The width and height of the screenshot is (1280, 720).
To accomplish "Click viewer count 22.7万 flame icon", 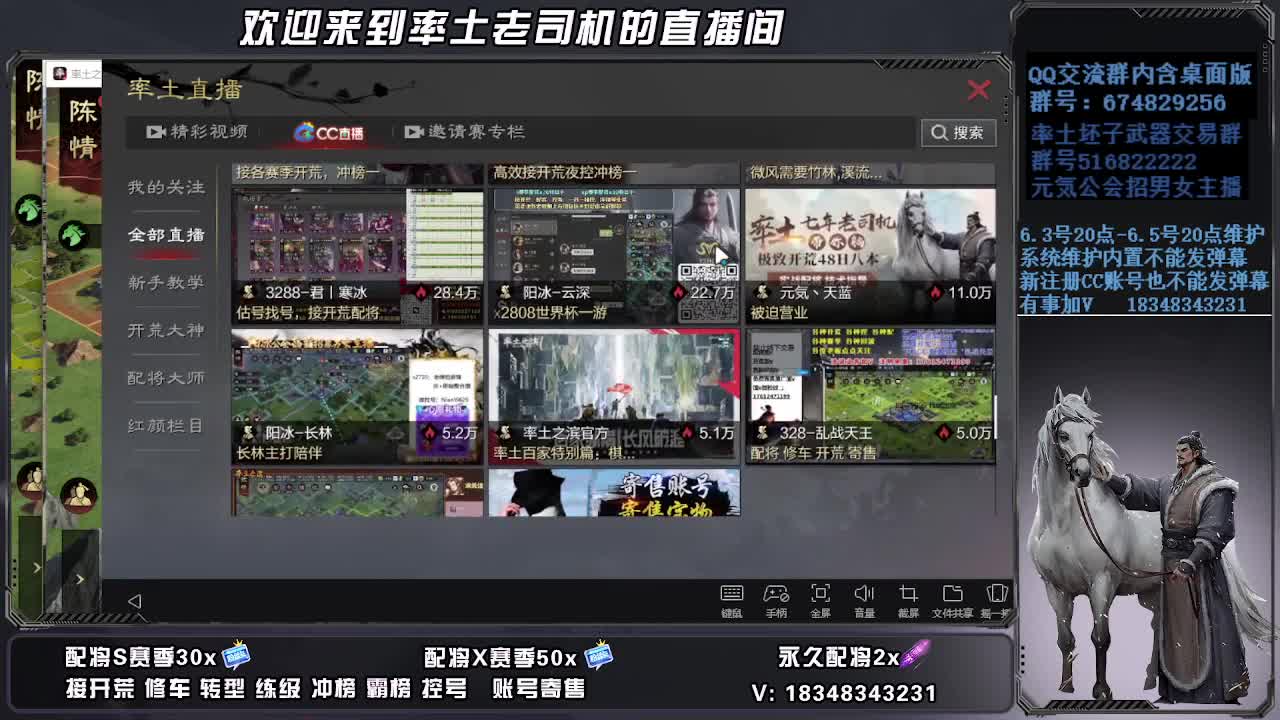I will pyautogui.click(x=679, y=293).
